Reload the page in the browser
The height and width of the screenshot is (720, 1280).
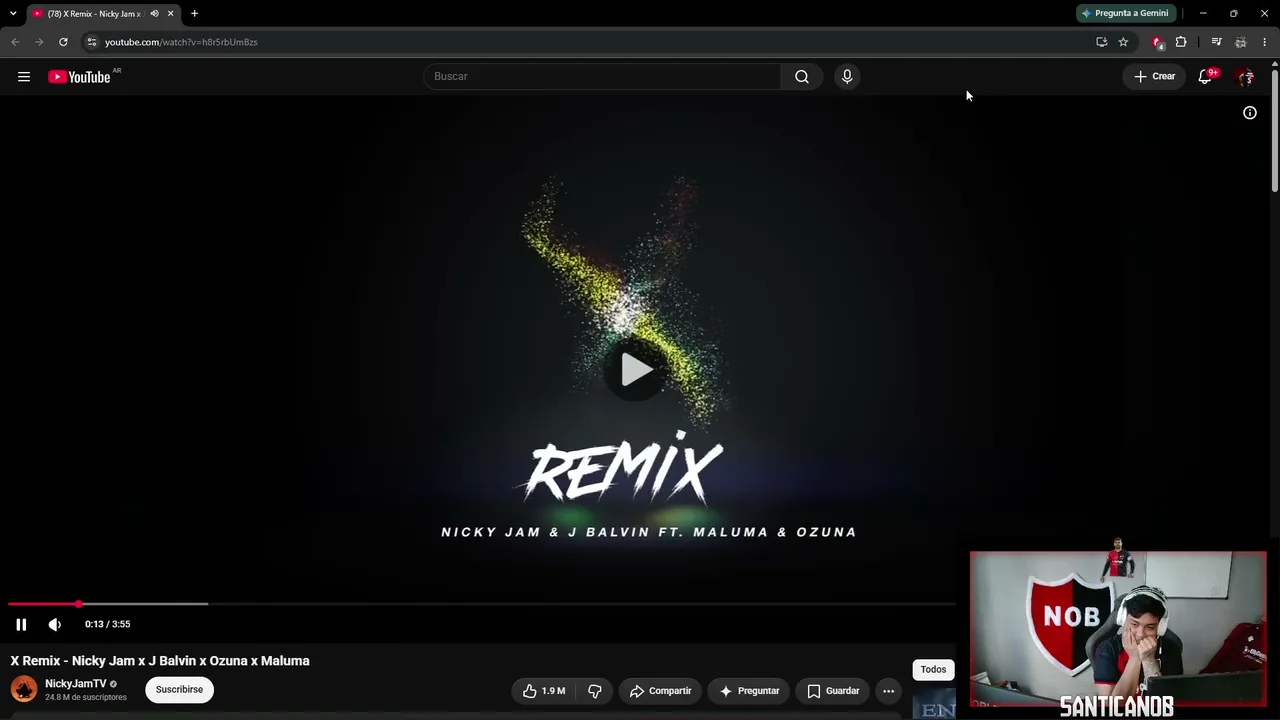(63, 42)
